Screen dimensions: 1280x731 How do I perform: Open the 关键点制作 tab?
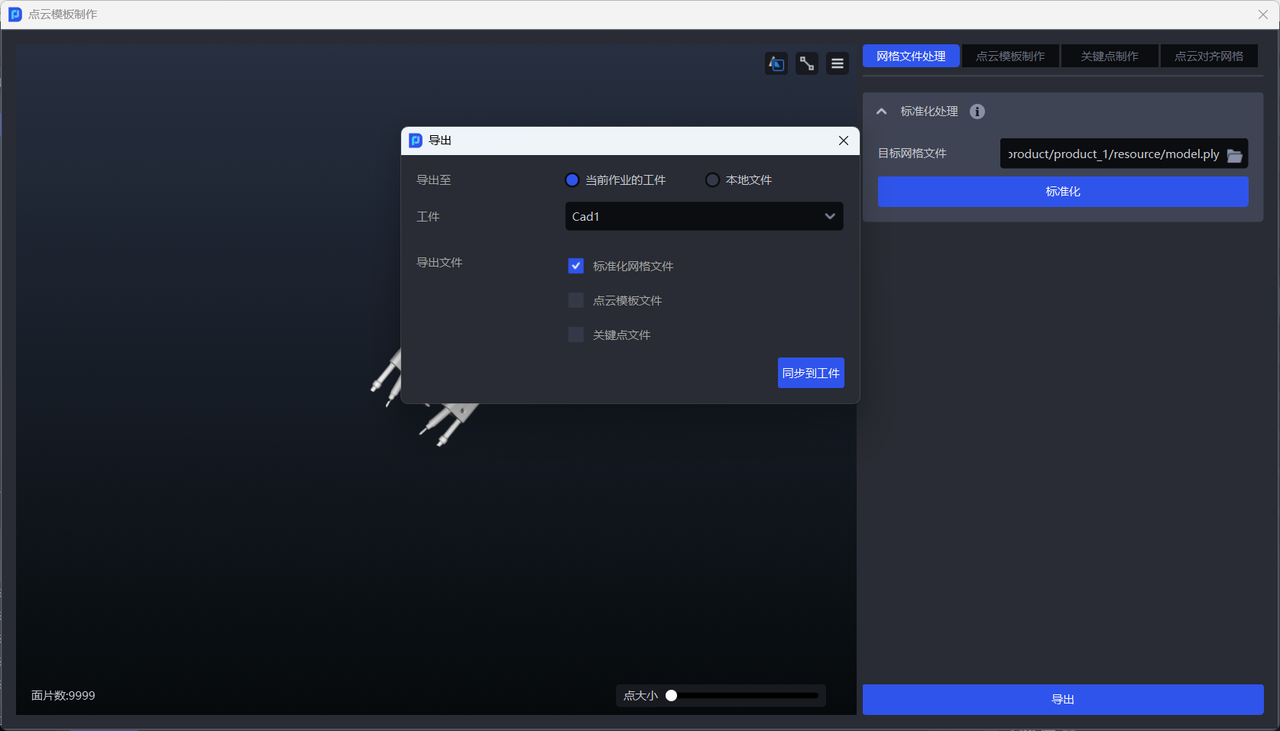pyautogui.click(x=1109, y=57)
